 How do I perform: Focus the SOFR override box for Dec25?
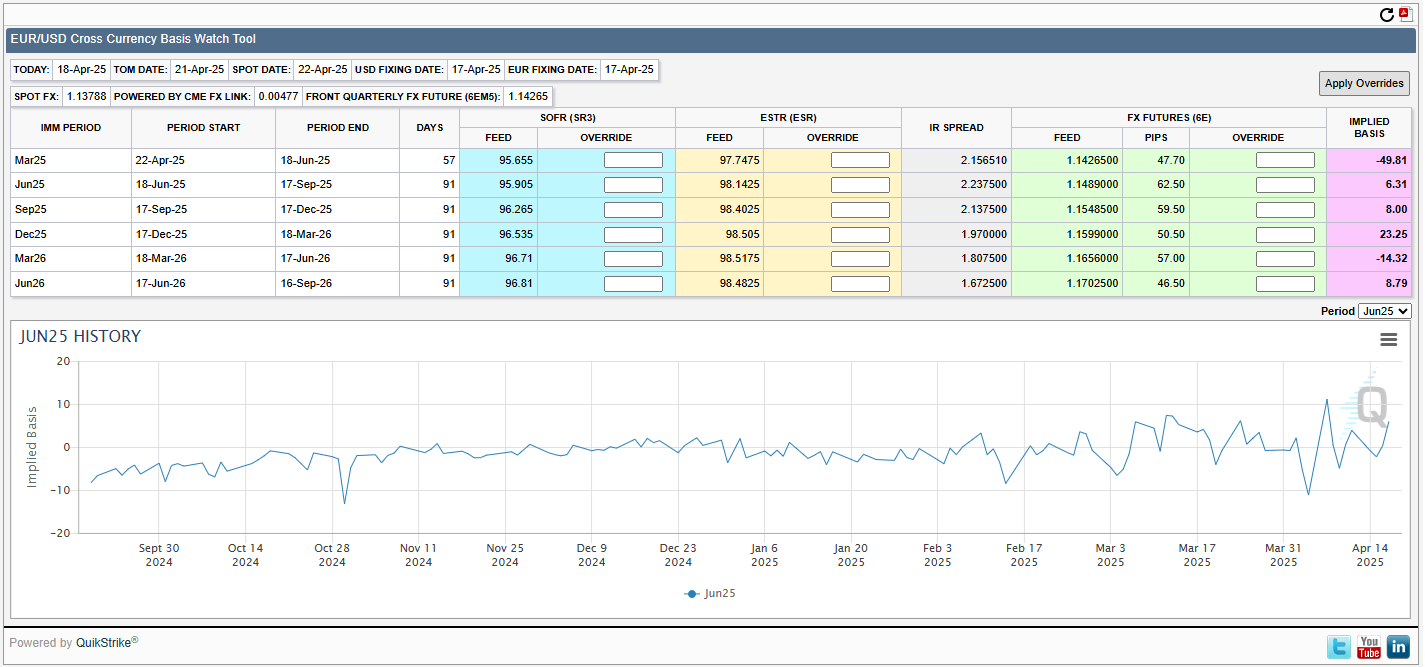633,234
